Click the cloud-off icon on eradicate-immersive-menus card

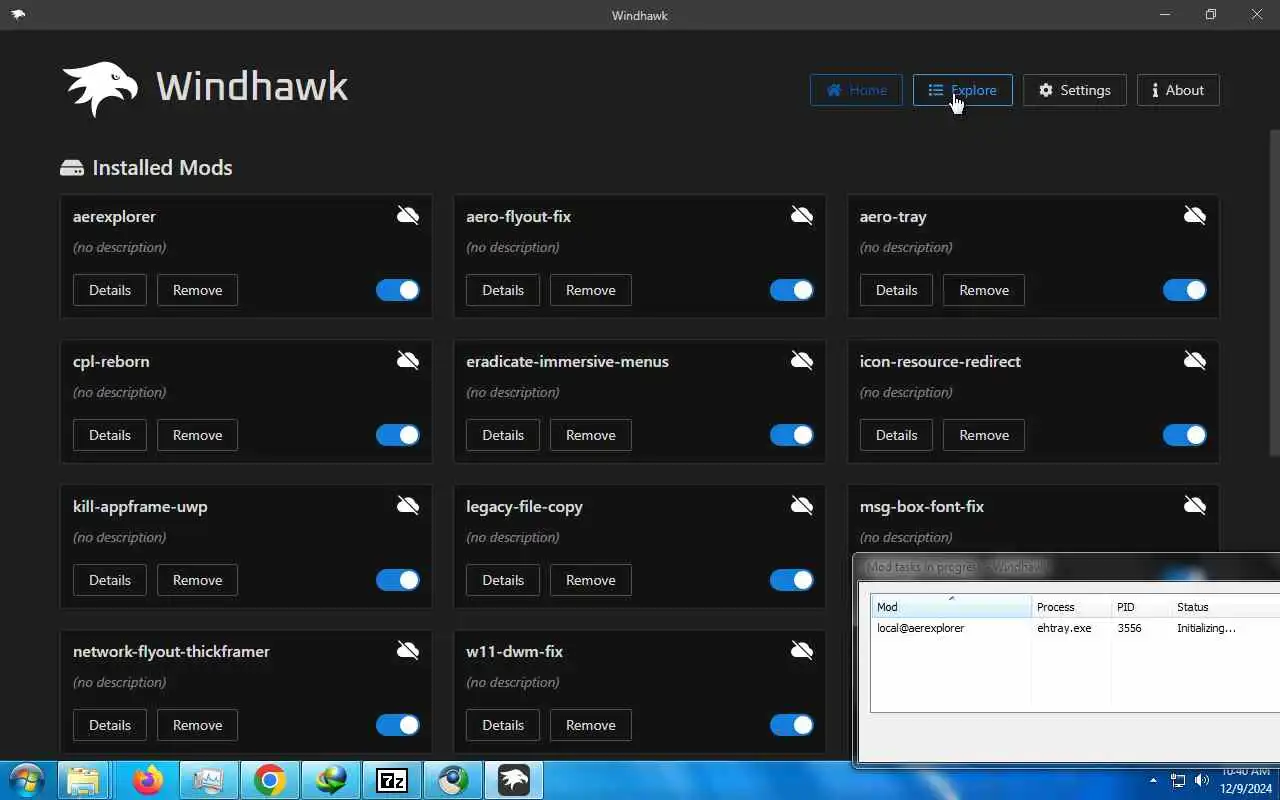[x=802, y=360]
